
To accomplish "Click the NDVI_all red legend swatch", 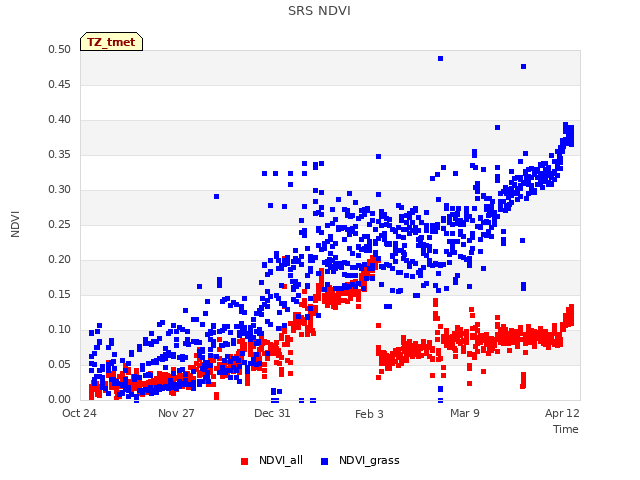I will [x=244, y=461].
